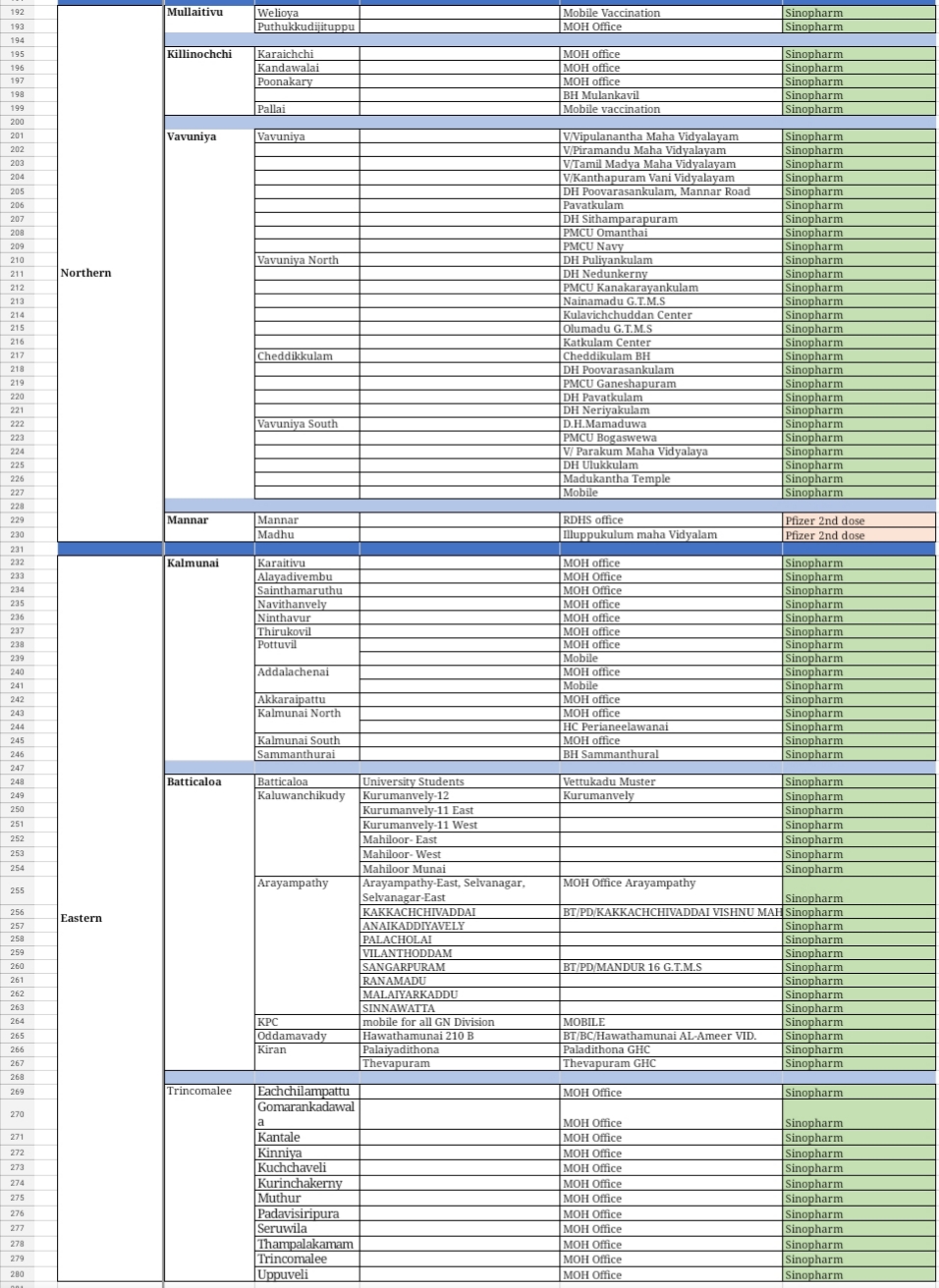This screenshot has height=1288, width=939.
Task: Click the Kinniya cell
Action: pyautogui.click(x=307, y=1154)
